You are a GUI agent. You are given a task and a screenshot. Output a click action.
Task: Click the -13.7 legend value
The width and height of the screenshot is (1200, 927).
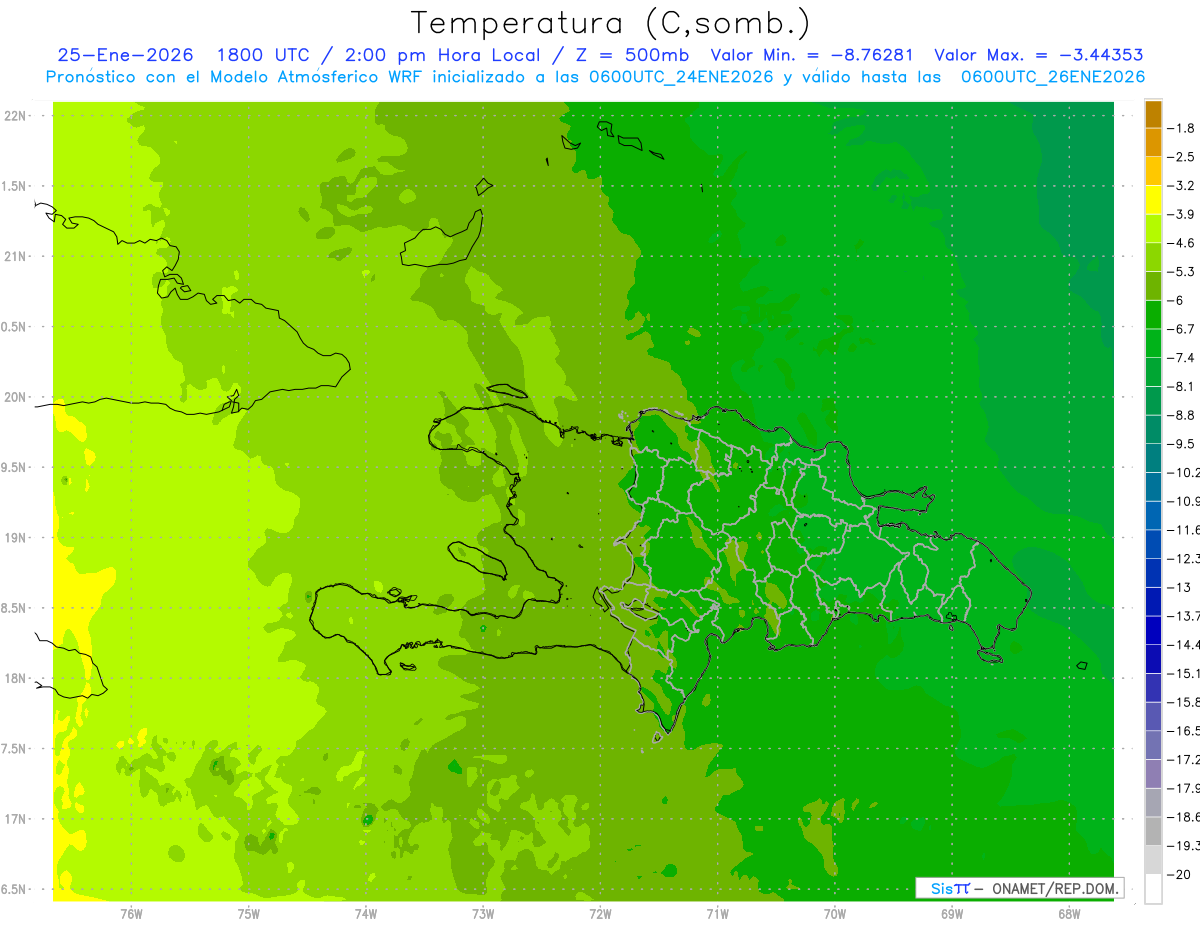(x=1183, y=615)
